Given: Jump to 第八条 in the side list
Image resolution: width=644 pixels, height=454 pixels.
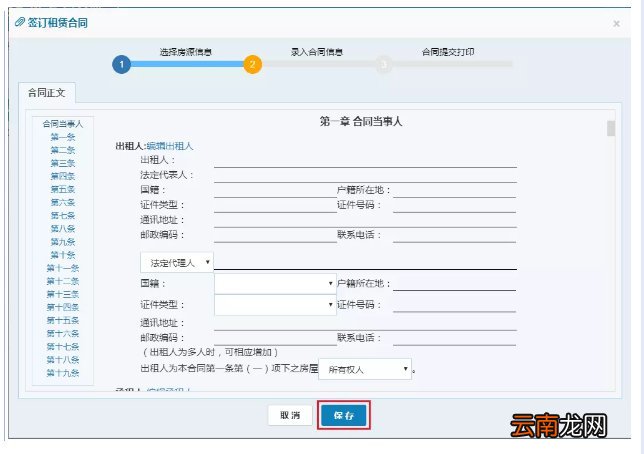Looking at the screenshot, I should click(x=63, y=229).
